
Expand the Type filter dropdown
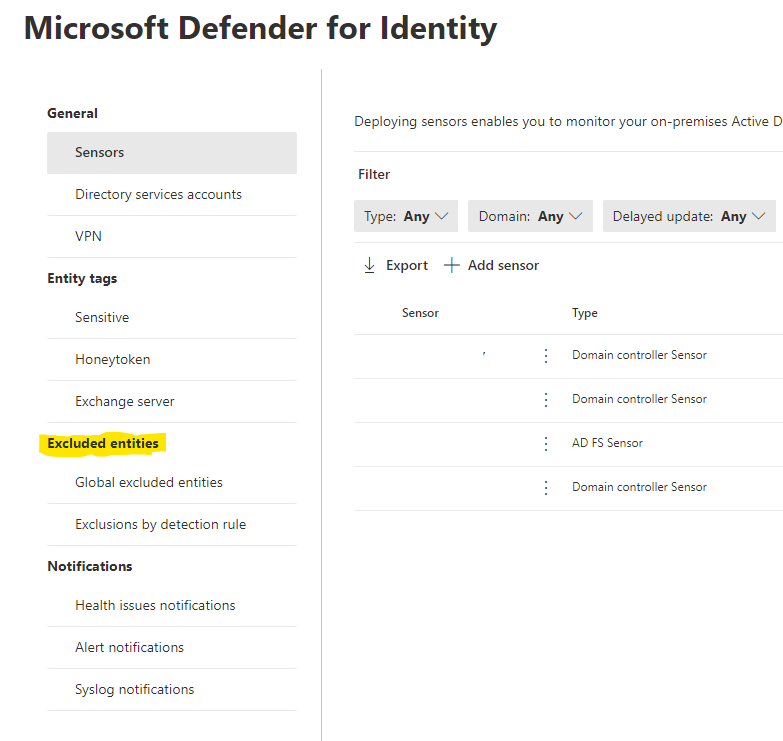click(x=406, y=216)
